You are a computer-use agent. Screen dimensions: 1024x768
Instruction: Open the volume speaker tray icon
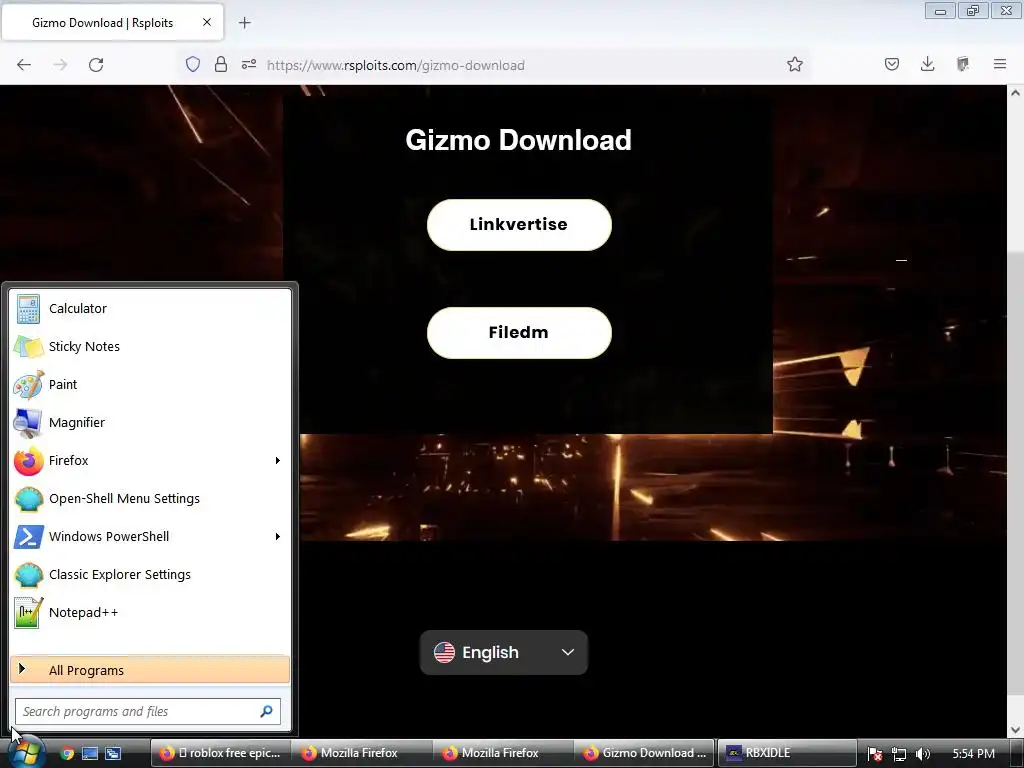pyautogui.click(x=923, y=754)
